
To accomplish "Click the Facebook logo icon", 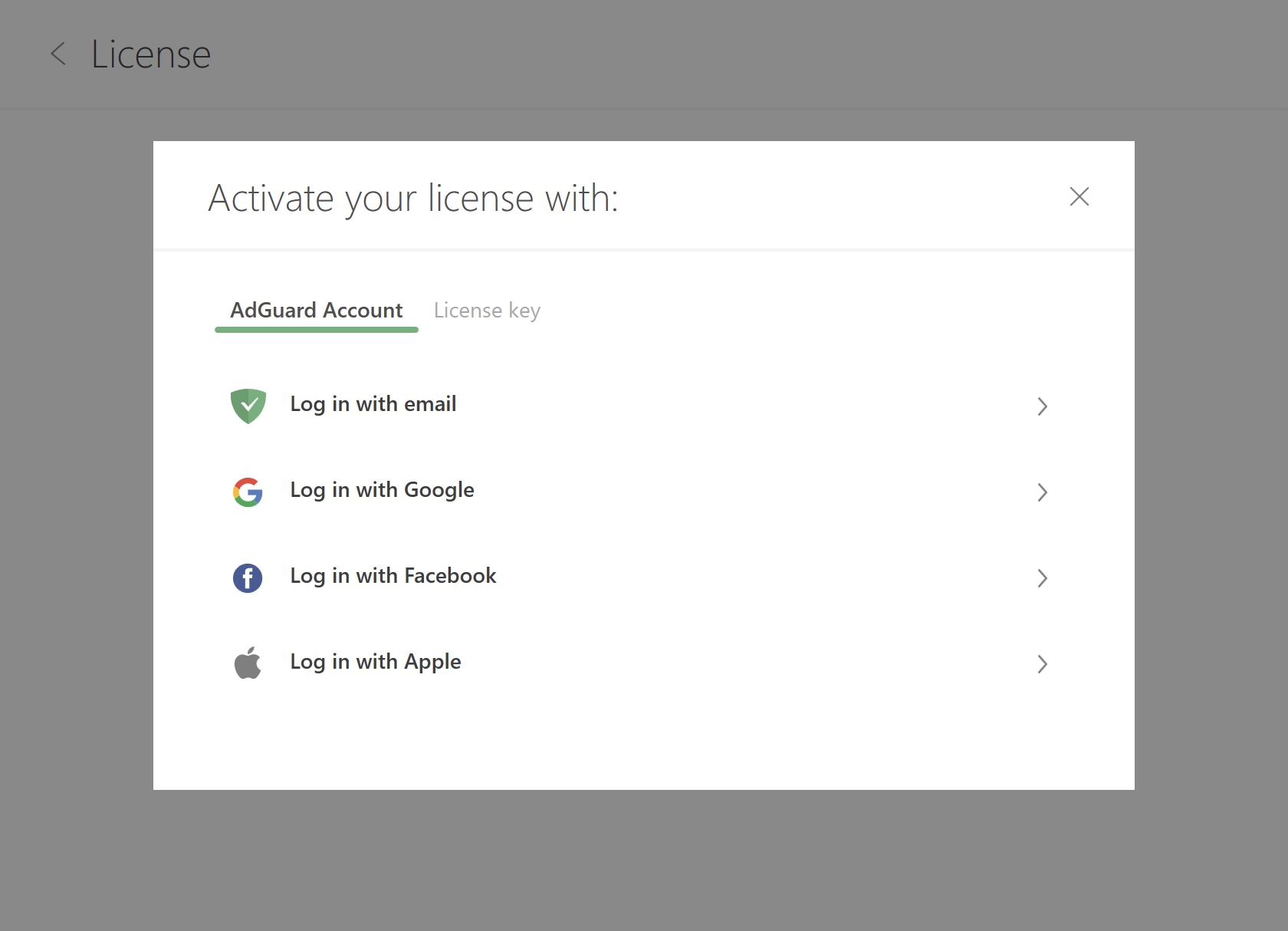I will point(248,578).
